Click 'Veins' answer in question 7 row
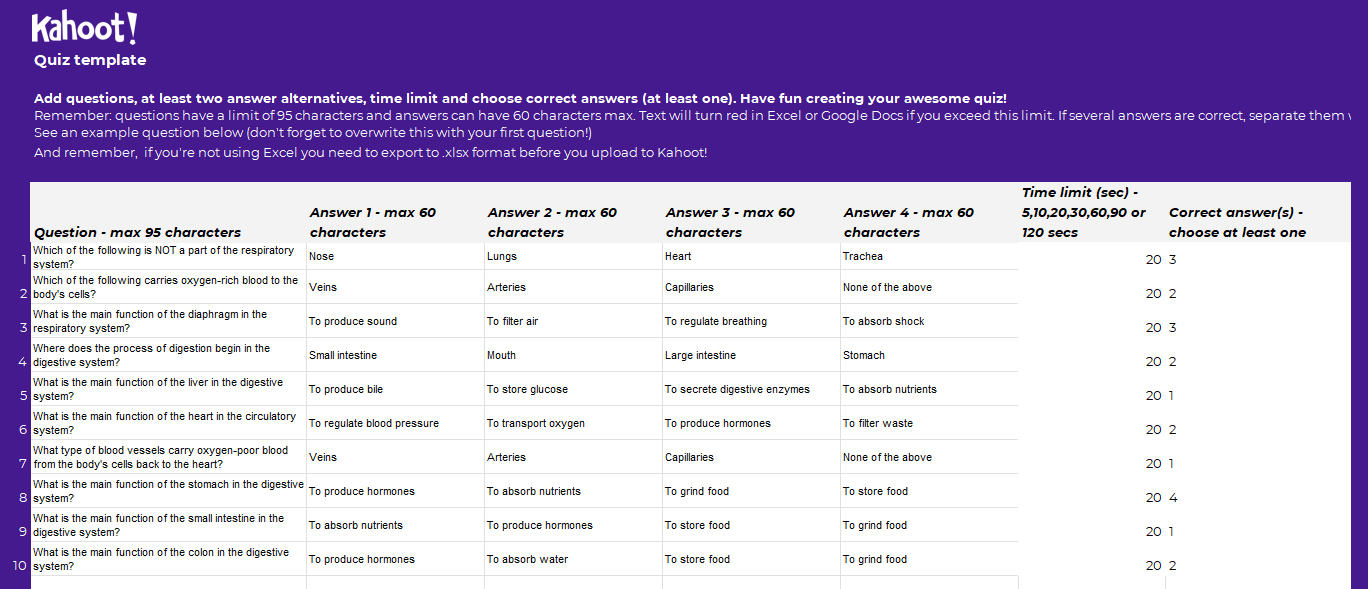1368x589 pixels. point(395,457)
